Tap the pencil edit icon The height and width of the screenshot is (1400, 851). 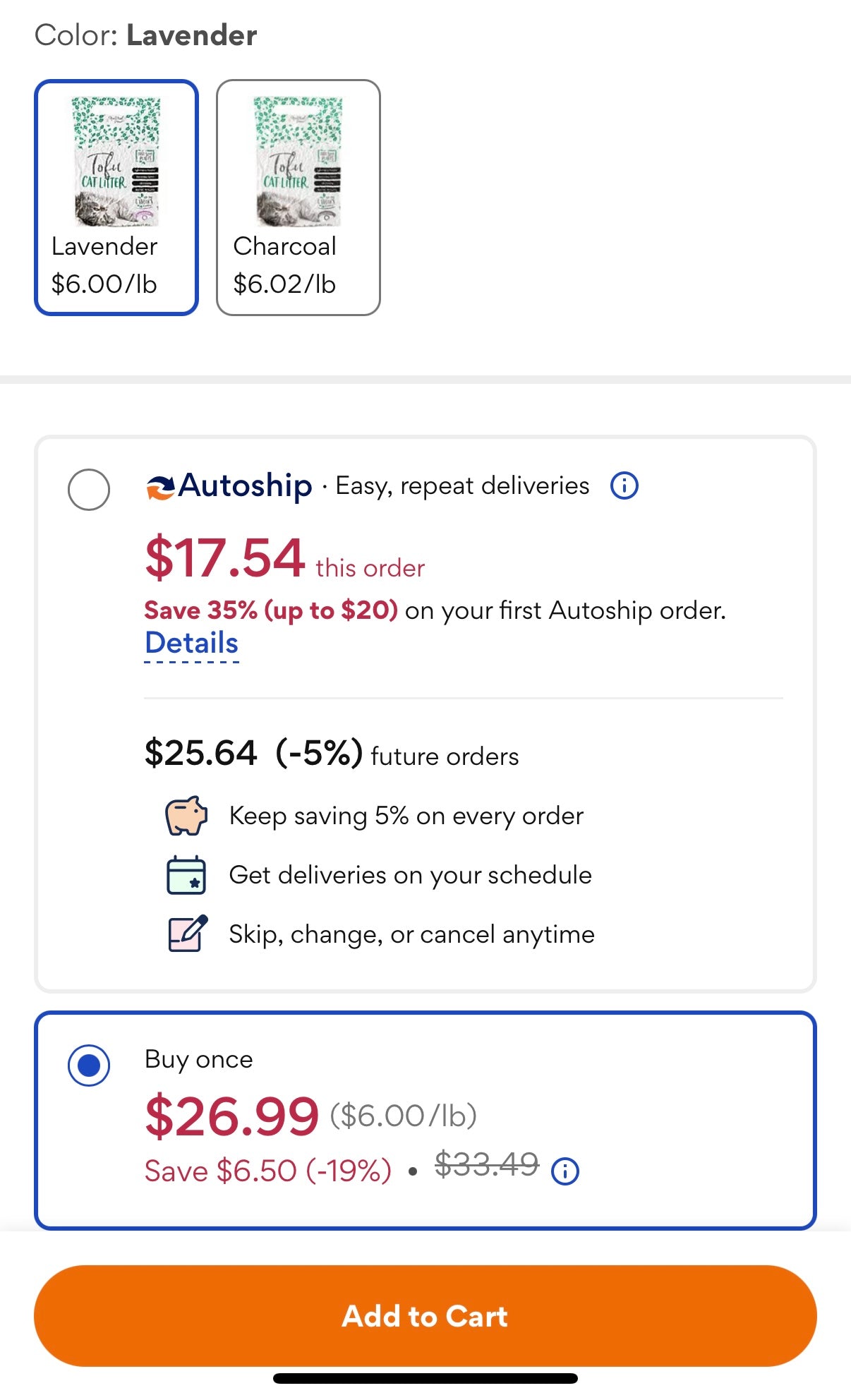[x=188, y=934]
